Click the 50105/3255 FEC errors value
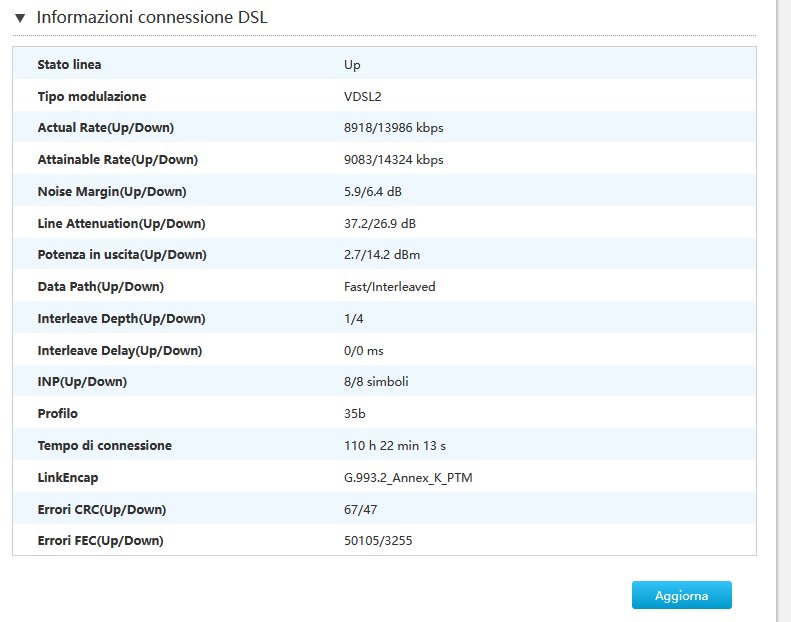The width and height of the screenshot is (791, 622). tap(378, 541)
